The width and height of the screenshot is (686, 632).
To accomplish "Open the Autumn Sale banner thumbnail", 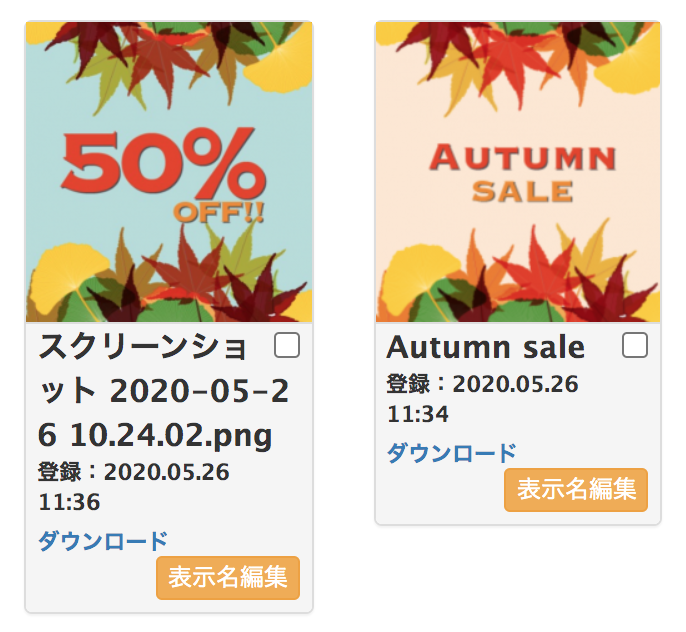I will tap(518, 172).
